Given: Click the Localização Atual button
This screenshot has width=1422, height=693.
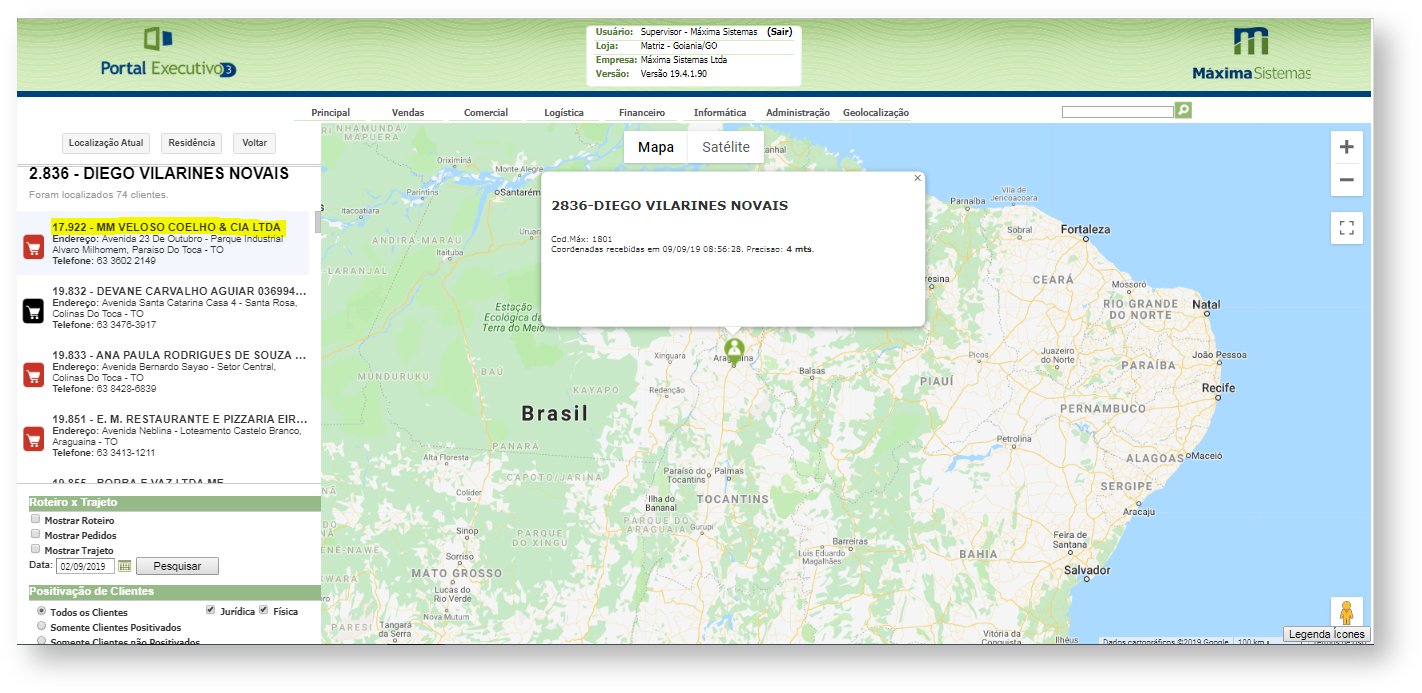Looking at the screenshot, I should pyautogui.click(x=107, y=143).
